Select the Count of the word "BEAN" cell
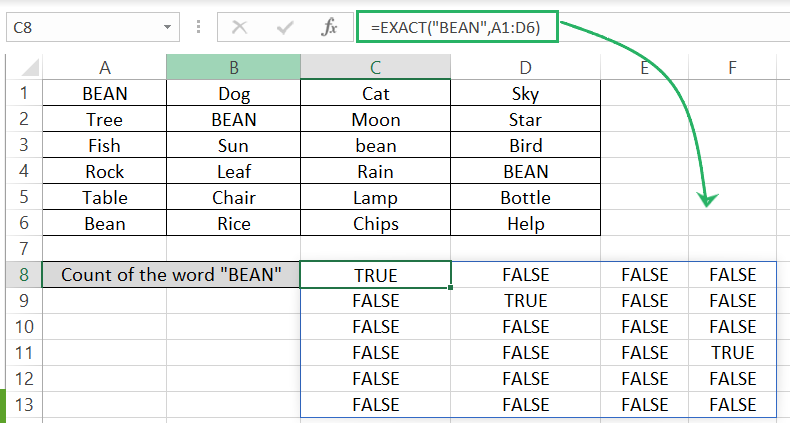Viewport: 790px width, 423px height. pyautogui.click(x=172, y=275)
